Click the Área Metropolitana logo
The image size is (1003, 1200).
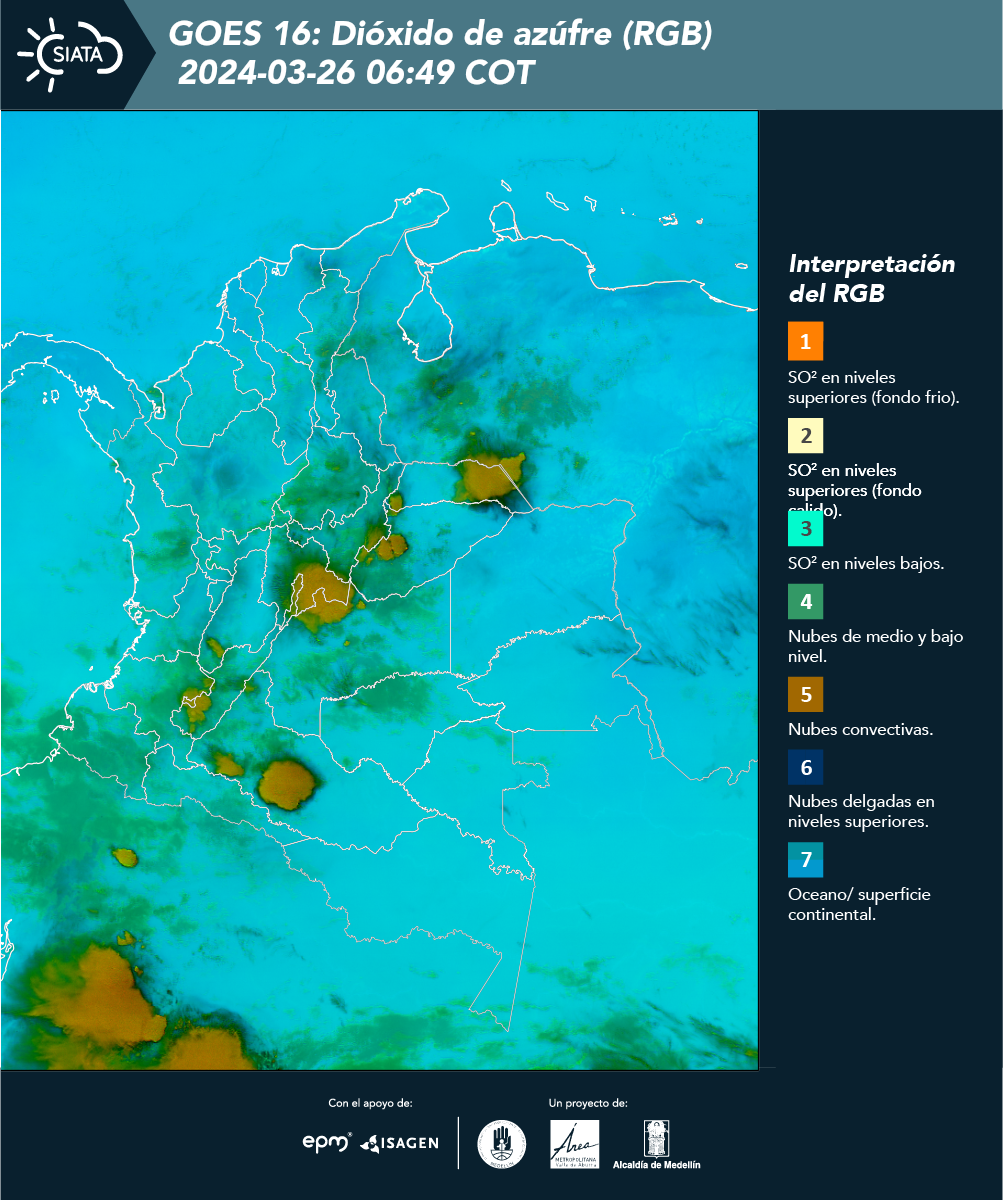pos(575,1144)
